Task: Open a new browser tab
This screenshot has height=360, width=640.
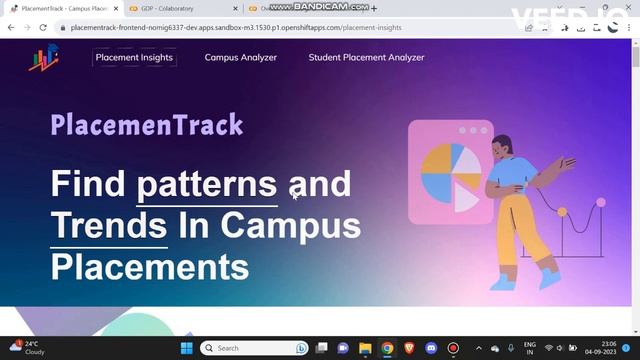Action: (374, 8)
